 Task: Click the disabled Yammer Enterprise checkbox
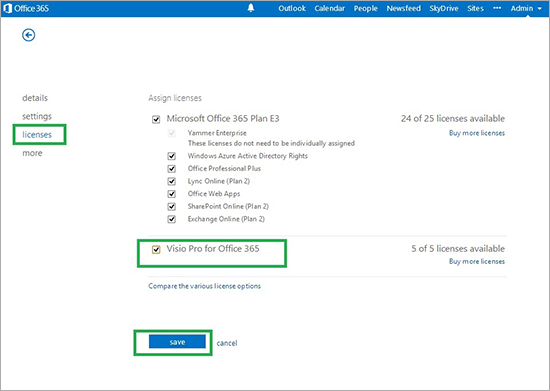172,133
